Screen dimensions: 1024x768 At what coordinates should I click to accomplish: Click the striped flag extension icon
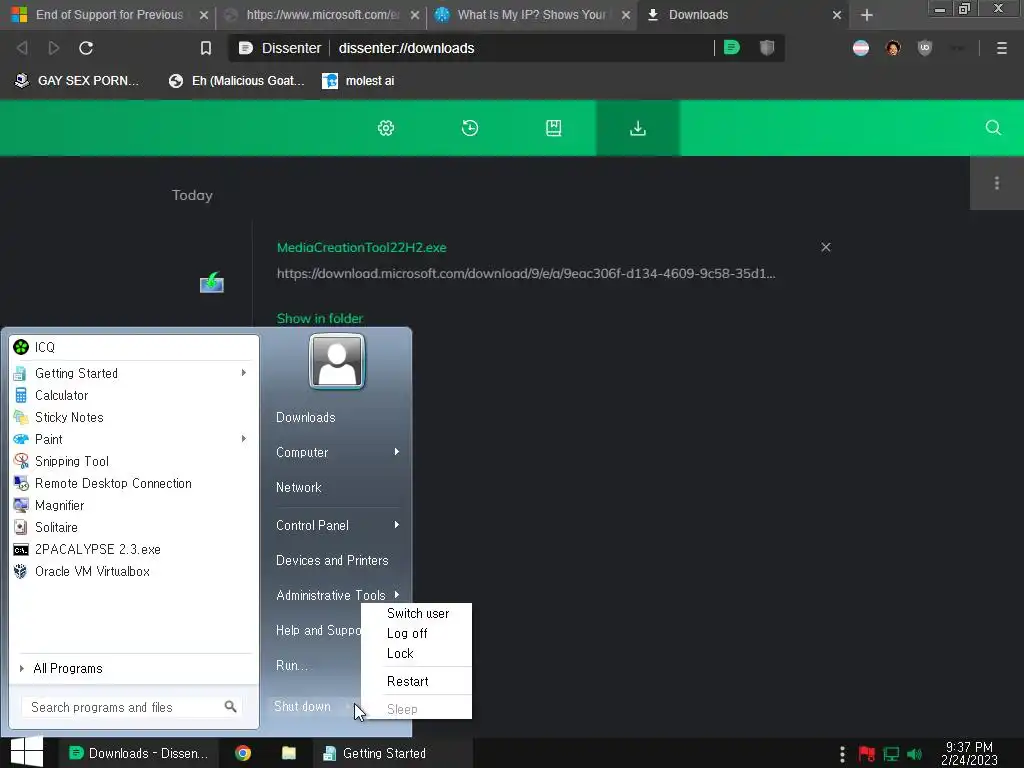pyautogui.click(x=861, y=48)
